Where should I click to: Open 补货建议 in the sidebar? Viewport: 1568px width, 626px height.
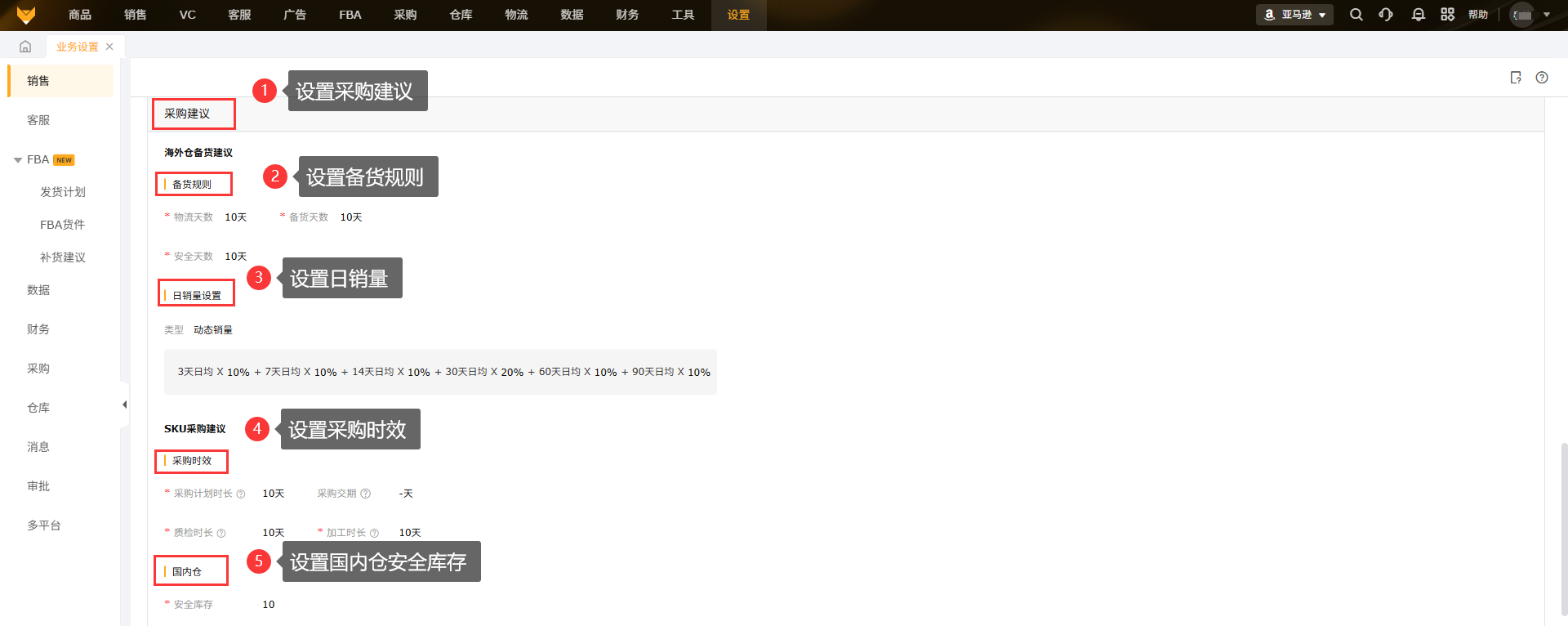tap(63, 257)
